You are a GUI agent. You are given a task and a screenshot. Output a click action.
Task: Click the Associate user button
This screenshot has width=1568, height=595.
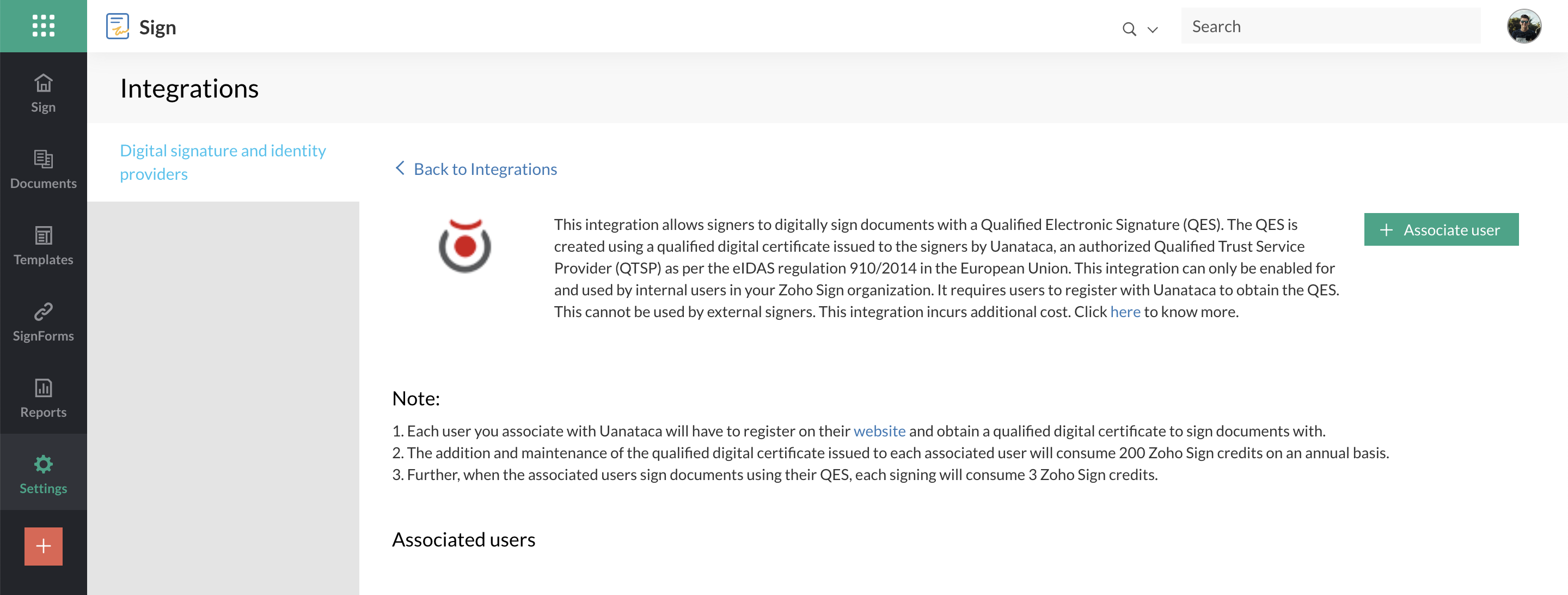coord(1441,229)
